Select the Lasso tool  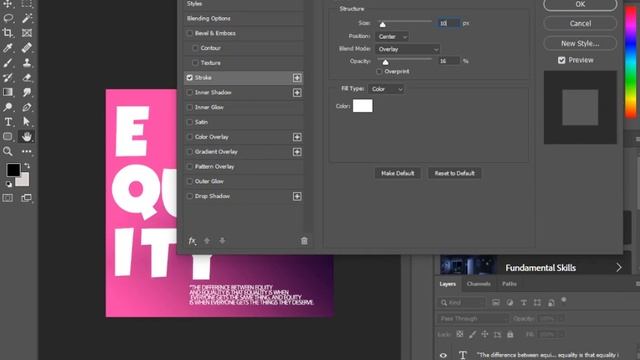(8, 18)
